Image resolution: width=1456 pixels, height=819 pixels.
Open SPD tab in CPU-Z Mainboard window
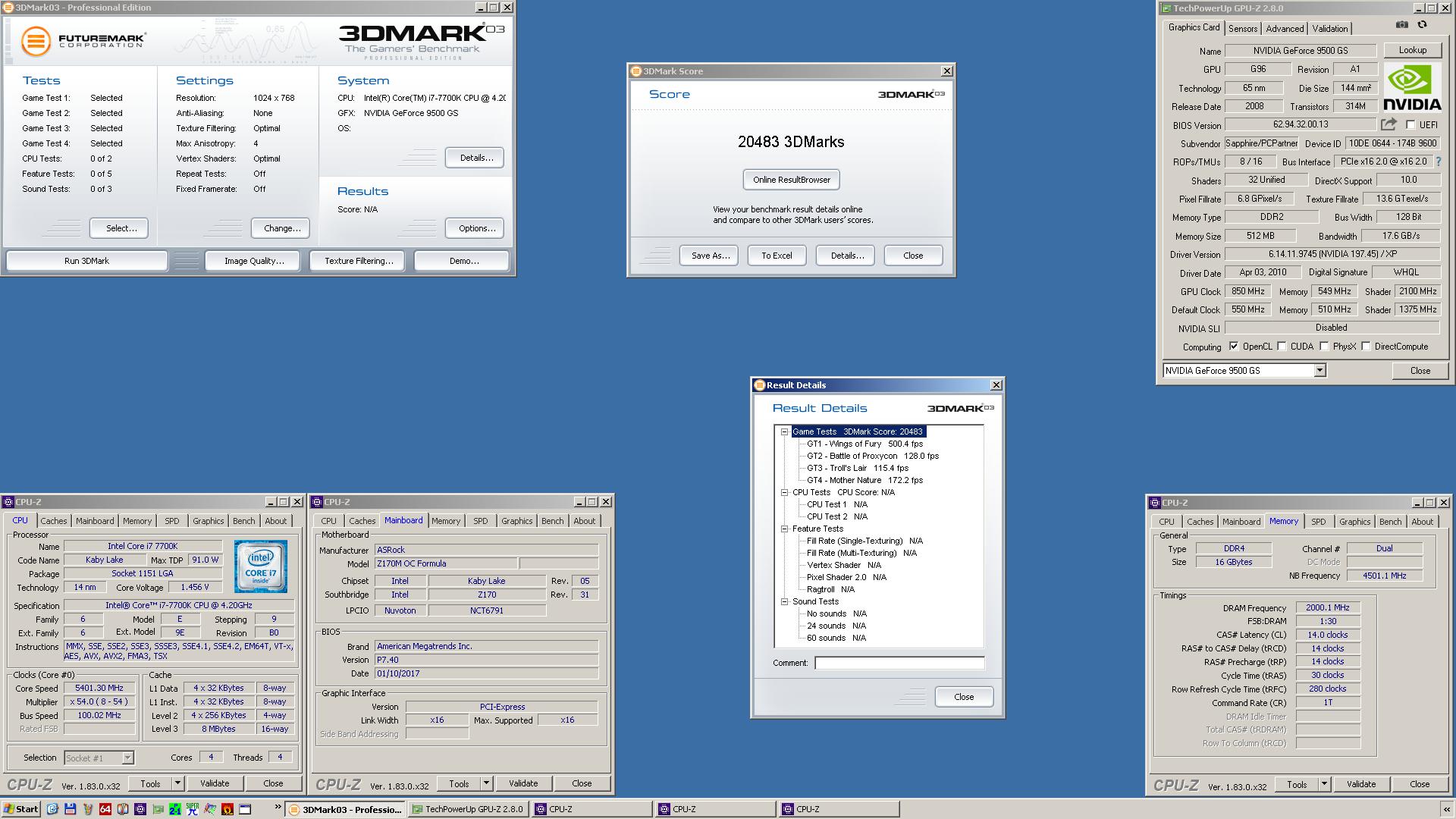[x=481, y=521]
